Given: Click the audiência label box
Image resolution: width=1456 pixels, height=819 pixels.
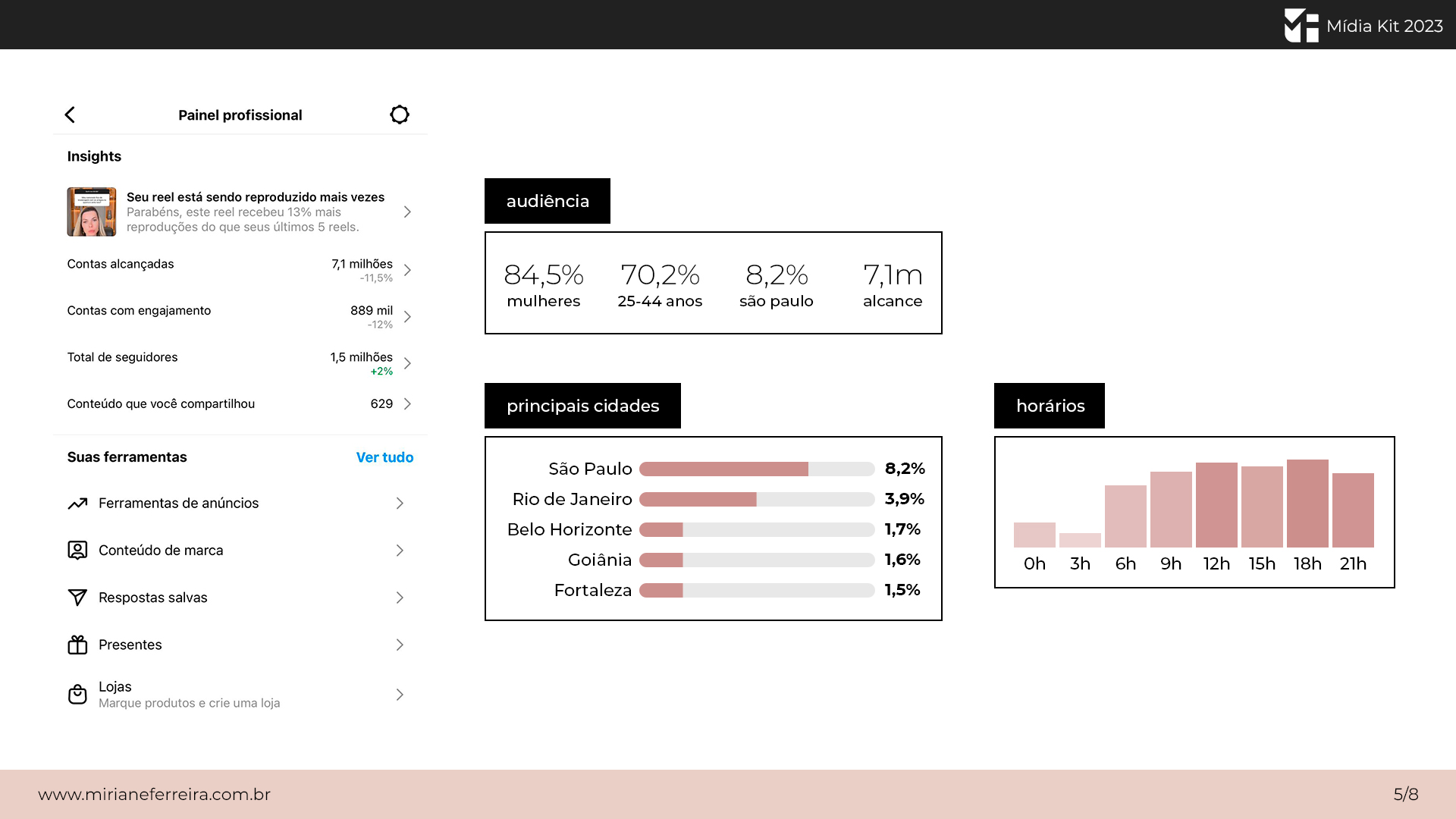Looking at the screenshot, I should coord(548,201).
